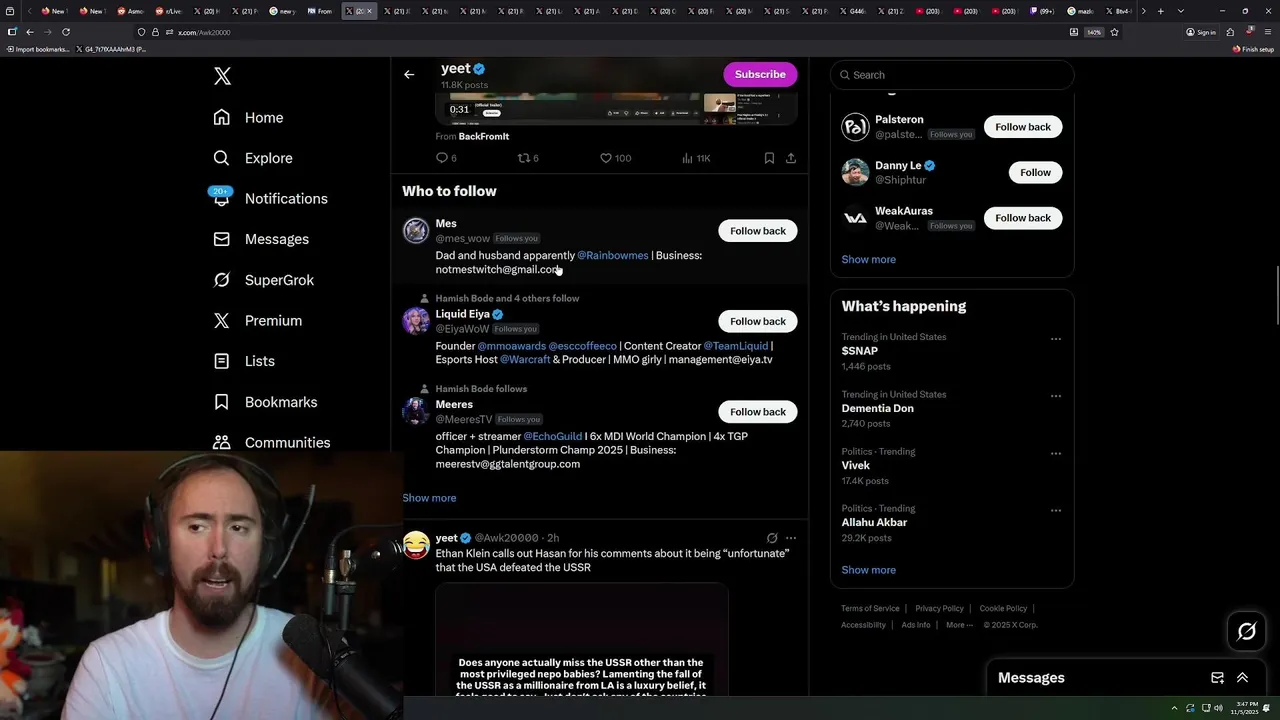Image resolution: width=1280 pixels, height=720 pixels.
Task: Open the @Rainbowmes mention link
Action: pyautogui.click(x=612, y=255)
